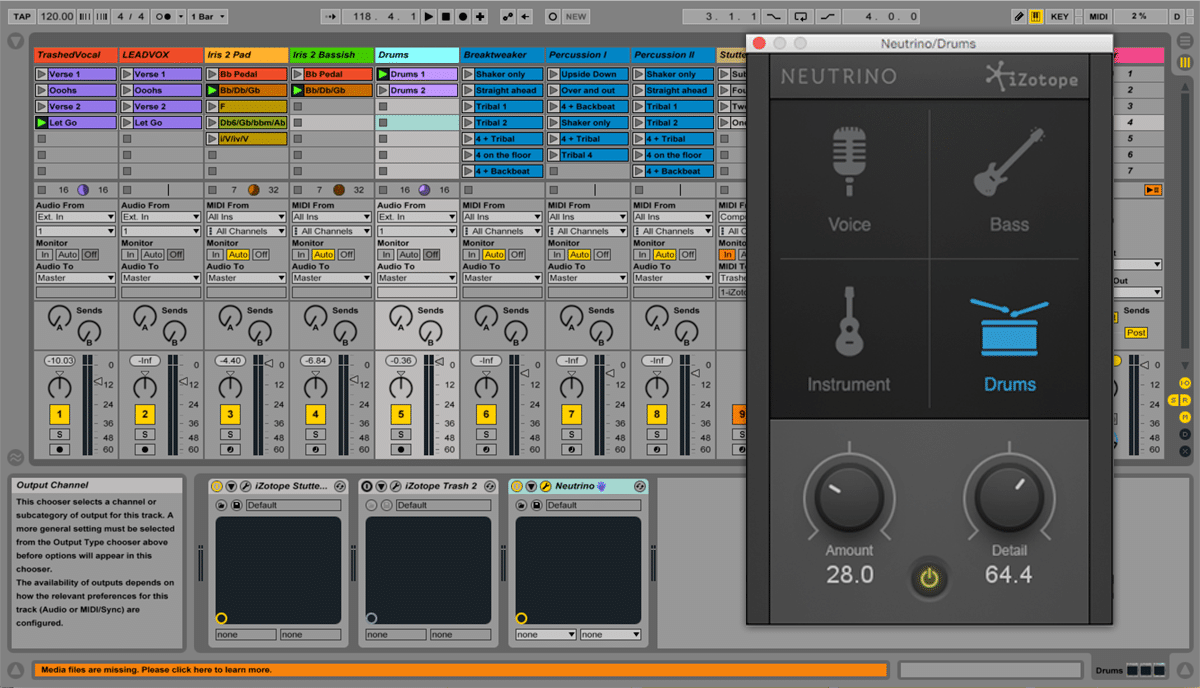Click the Send A knob on TrashedVocal
This screenshot has width=1200, height=688.
pos(58,319)
